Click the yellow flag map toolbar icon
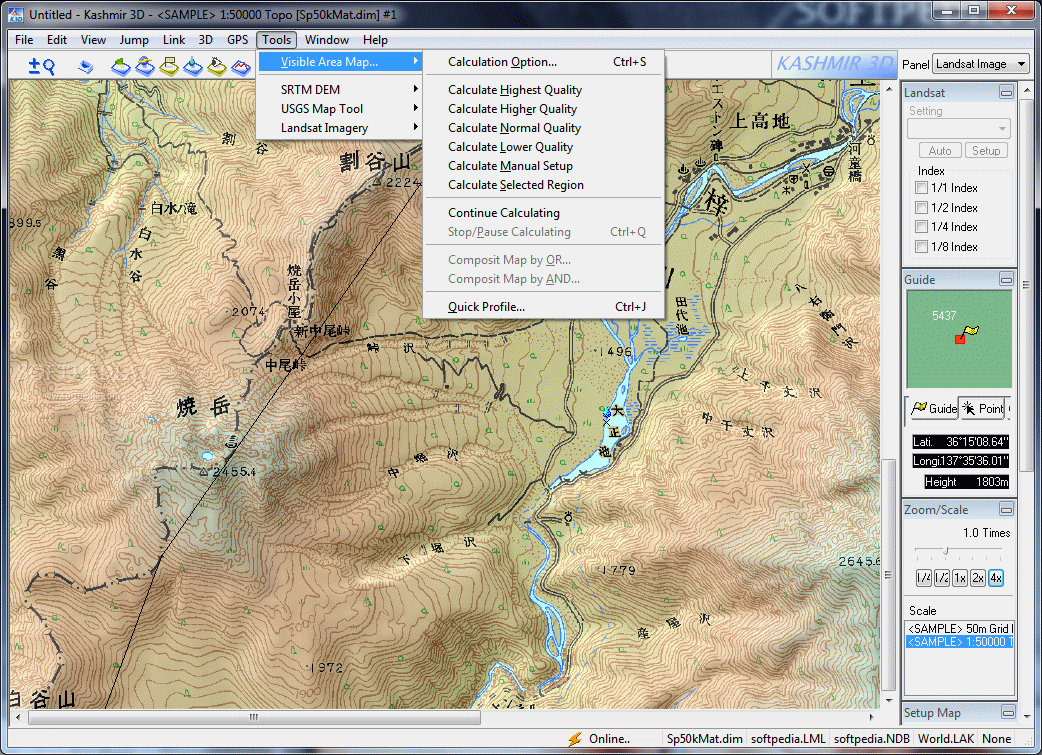This screenshot has width=1042, height=755. coord(169,66)
